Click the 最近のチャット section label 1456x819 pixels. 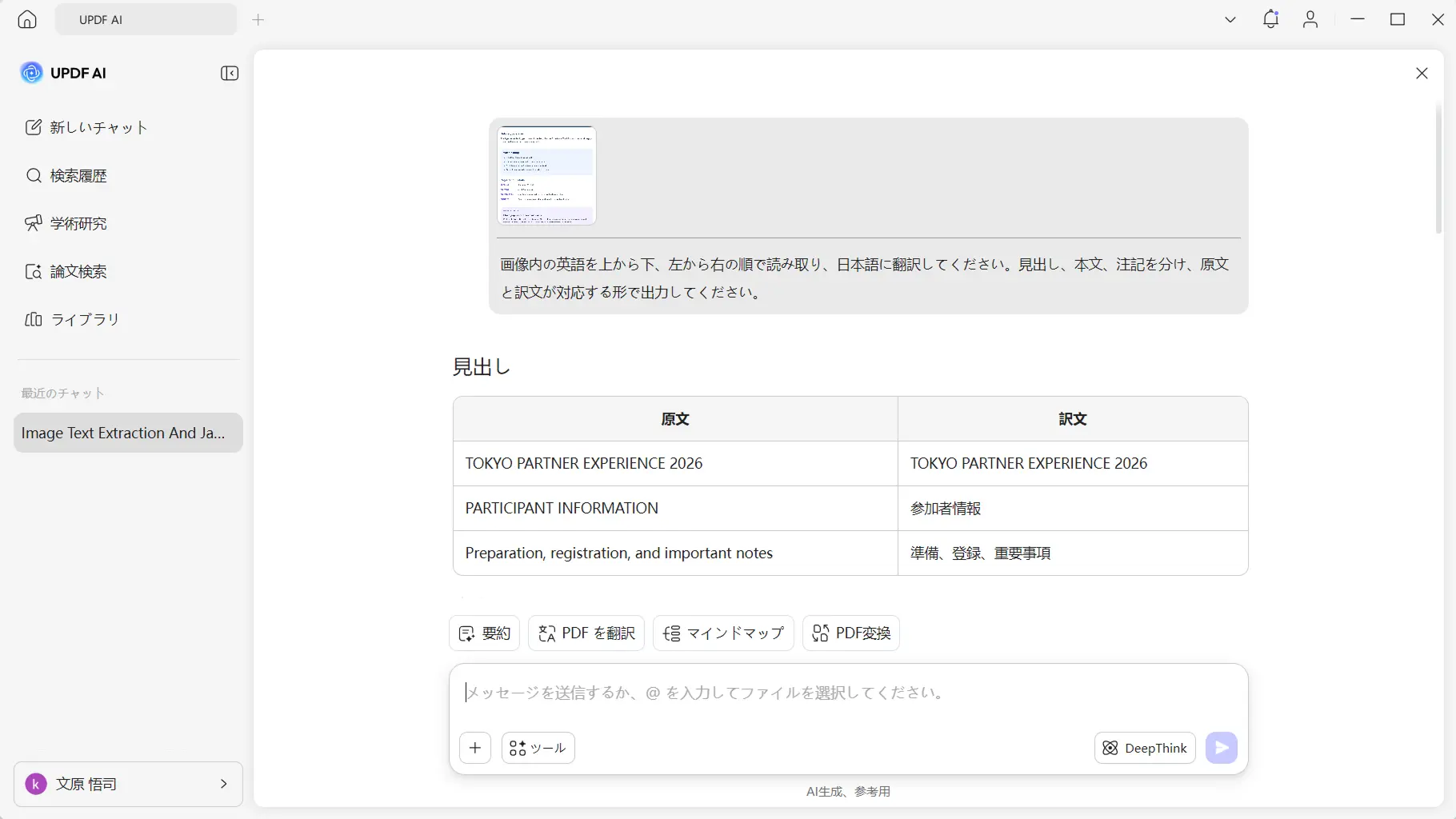pos(62,394)
